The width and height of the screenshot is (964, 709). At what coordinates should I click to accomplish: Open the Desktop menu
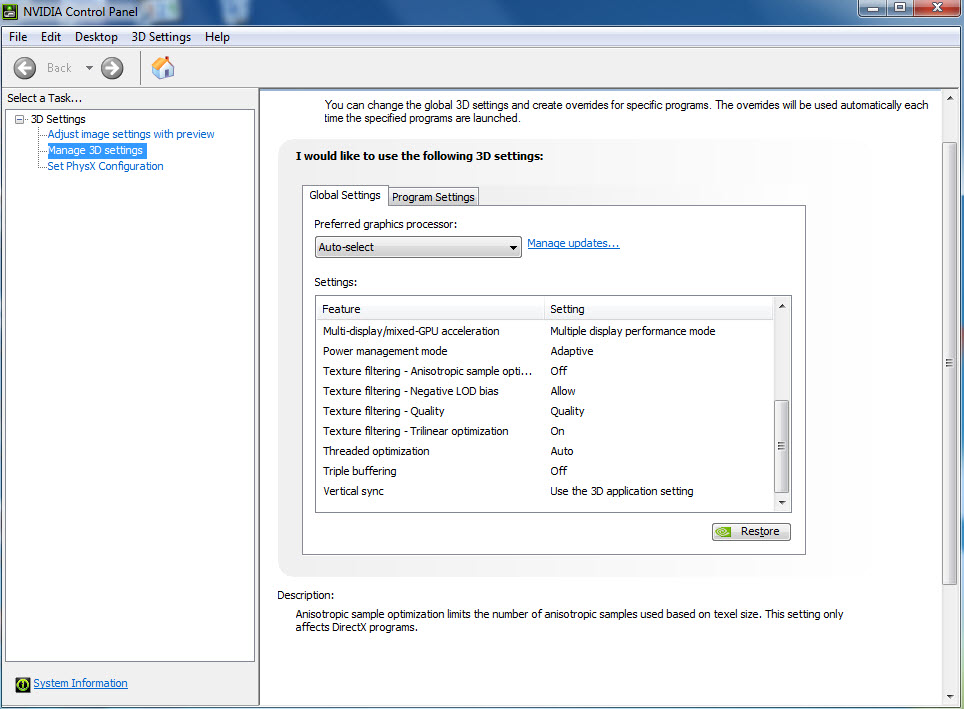(x=96, y=37)
